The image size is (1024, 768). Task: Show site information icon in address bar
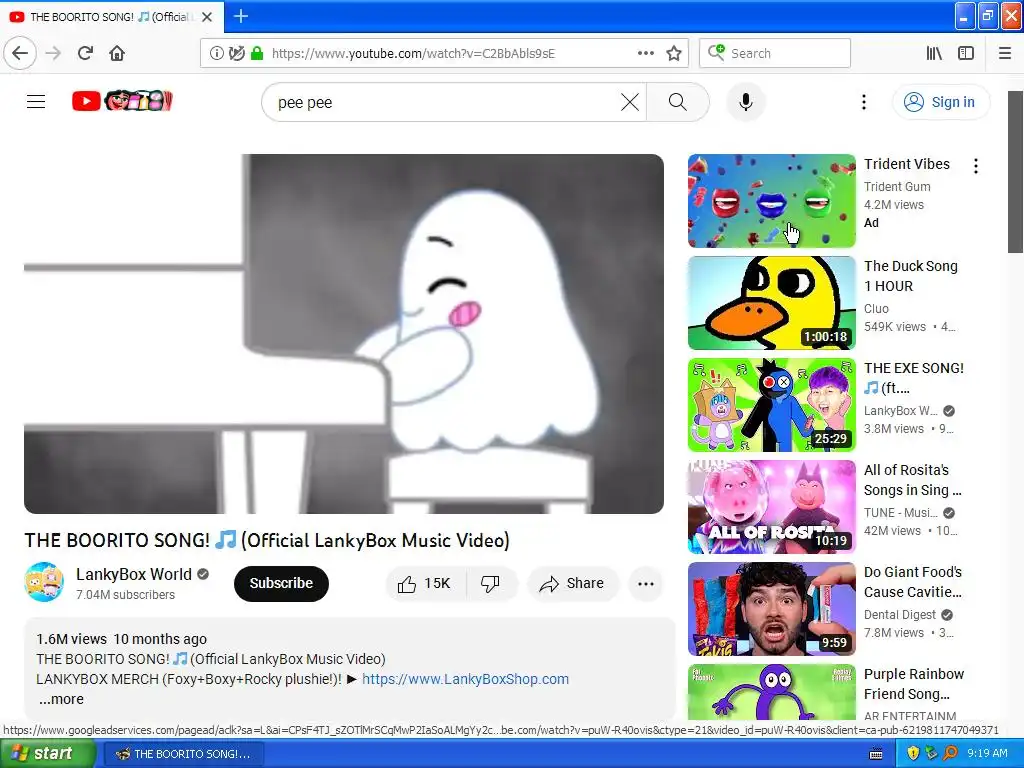[216, 53]
